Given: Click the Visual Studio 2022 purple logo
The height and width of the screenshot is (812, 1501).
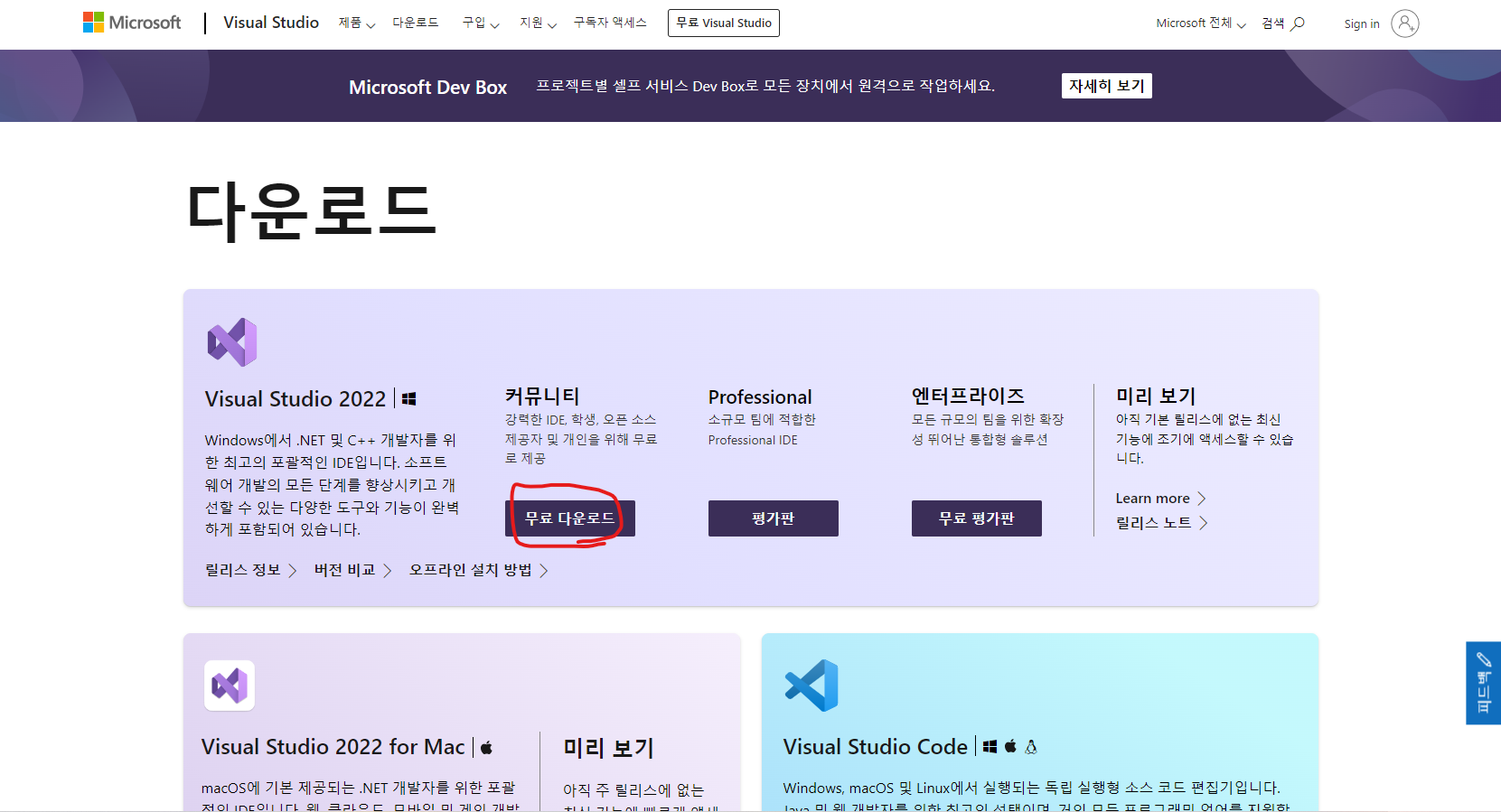Looking at the screenshot, I should coord(232,342).
